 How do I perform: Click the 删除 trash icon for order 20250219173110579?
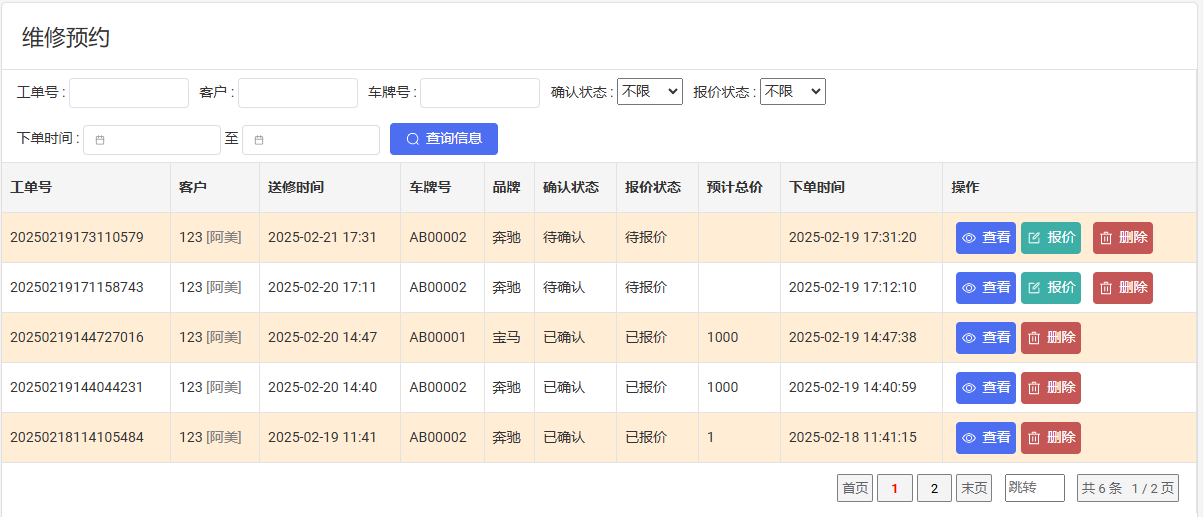pyautogui.click(x=1106, y=238)
